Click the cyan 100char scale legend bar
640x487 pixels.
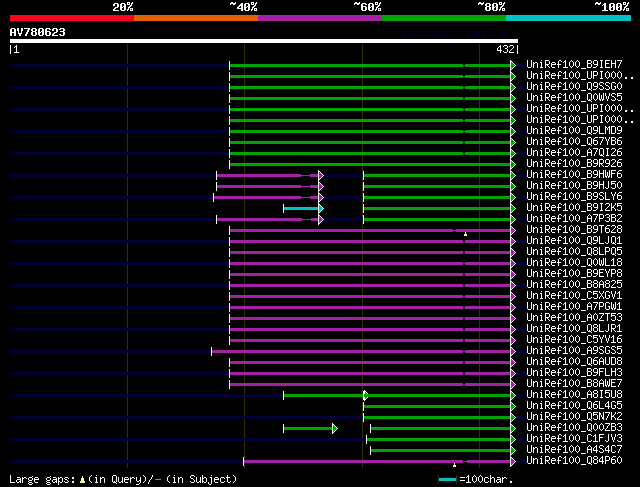[447, 480]
